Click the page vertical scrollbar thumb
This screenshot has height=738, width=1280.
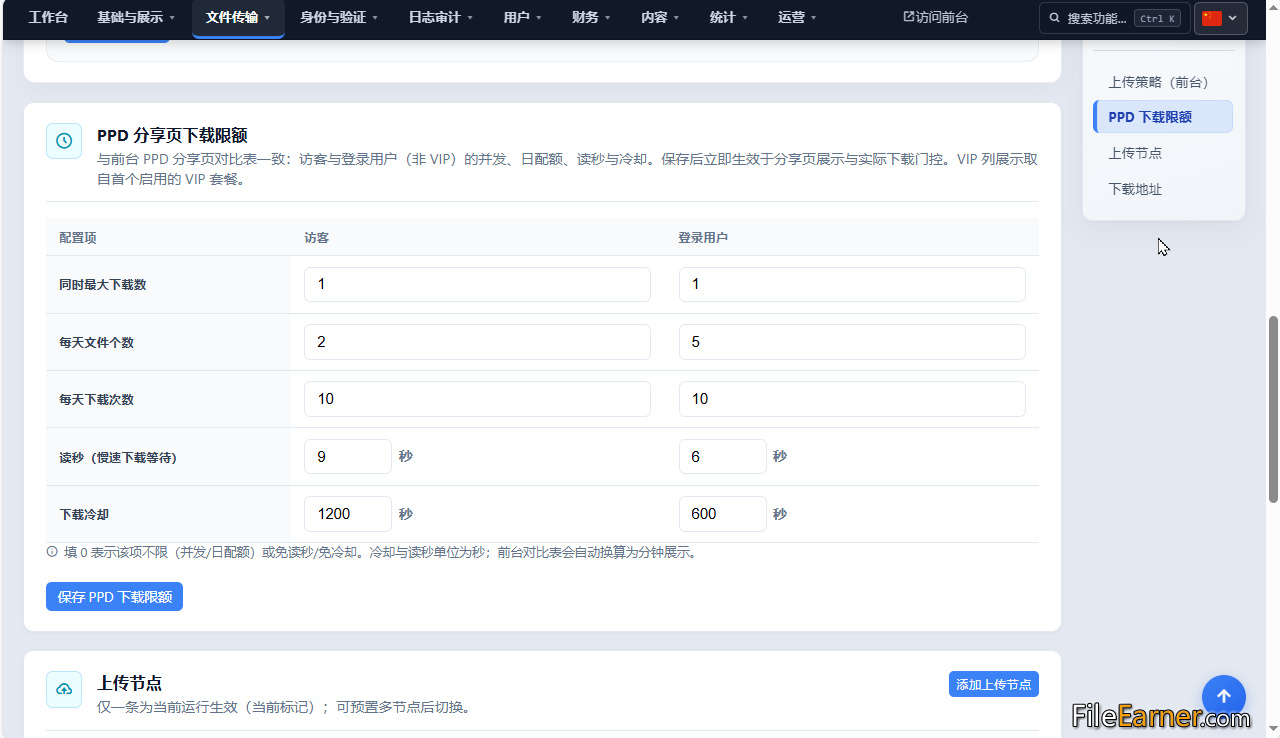click(1273, 409)
